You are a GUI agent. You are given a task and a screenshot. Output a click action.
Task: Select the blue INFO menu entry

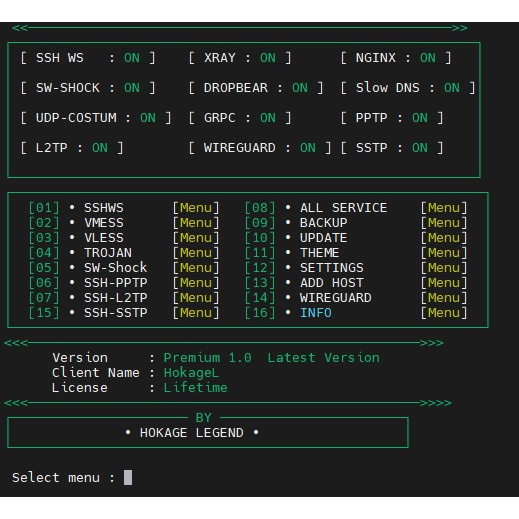pos(316,313)
